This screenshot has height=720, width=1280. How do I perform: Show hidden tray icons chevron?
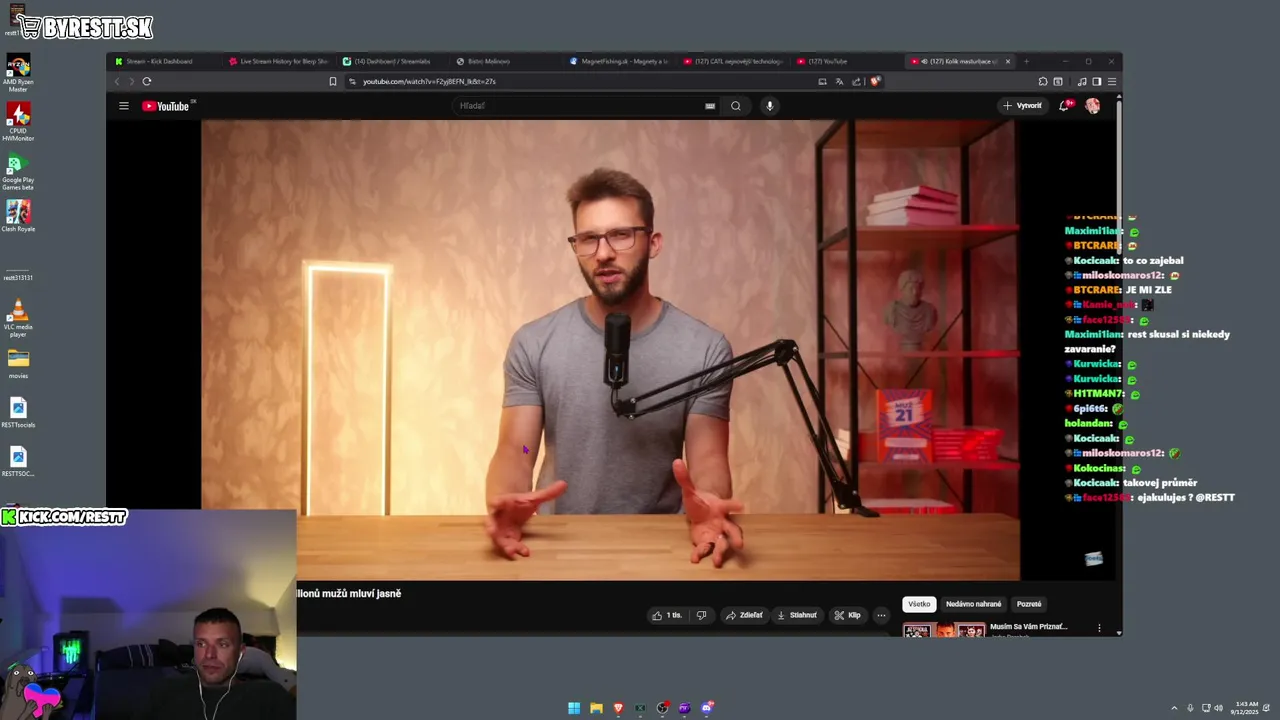click(x=1174, y=708)
